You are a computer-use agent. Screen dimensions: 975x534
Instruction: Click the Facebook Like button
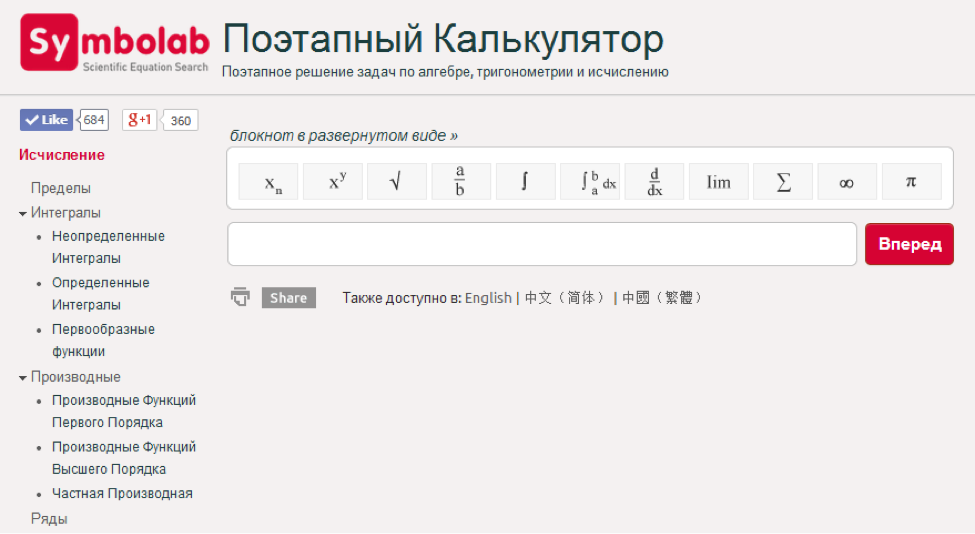(x=46, y=120)
